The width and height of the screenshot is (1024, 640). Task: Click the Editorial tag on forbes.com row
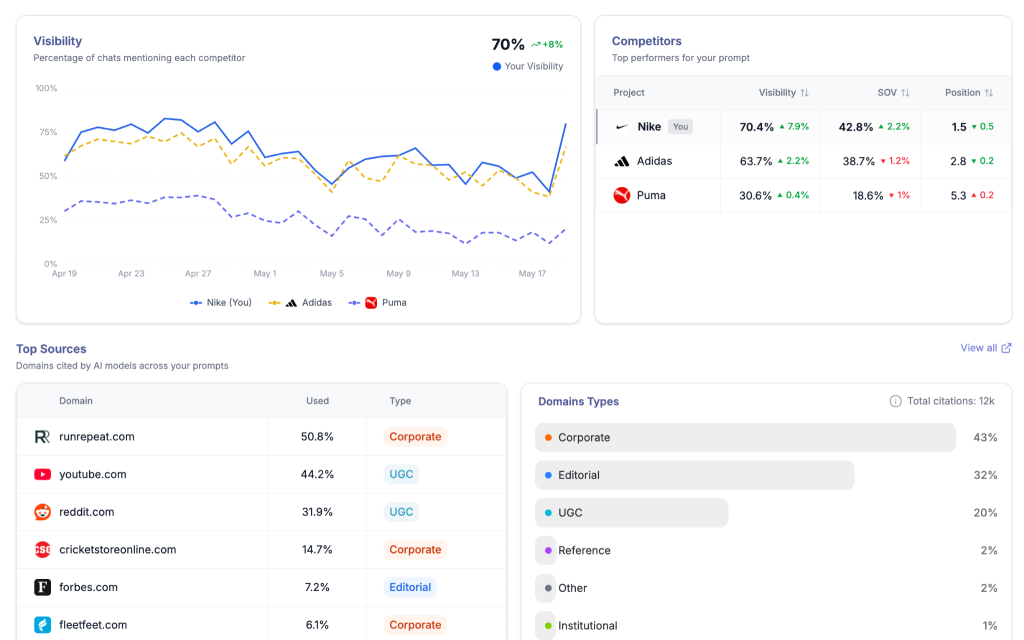tap(410, 587)
